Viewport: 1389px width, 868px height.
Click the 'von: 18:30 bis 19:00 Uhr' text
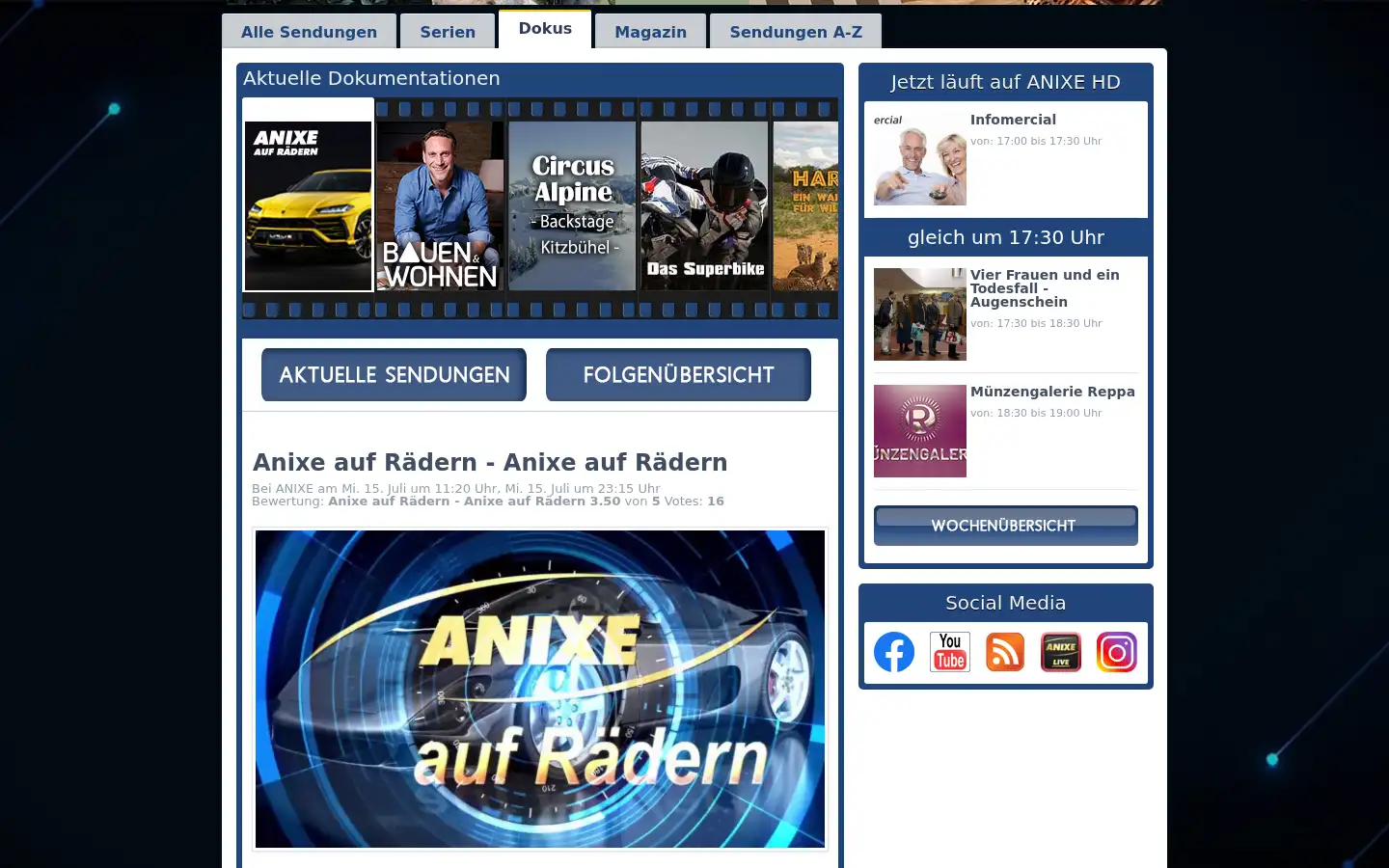click(1036, 413)
